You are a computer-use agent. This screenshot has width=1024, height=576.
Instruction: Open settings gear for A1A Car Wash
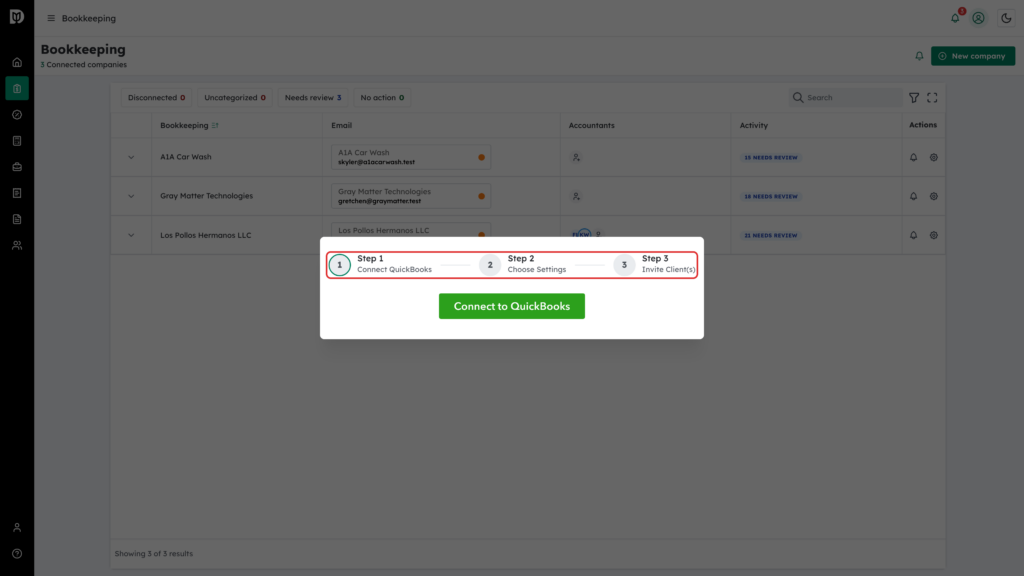(934, 157)
